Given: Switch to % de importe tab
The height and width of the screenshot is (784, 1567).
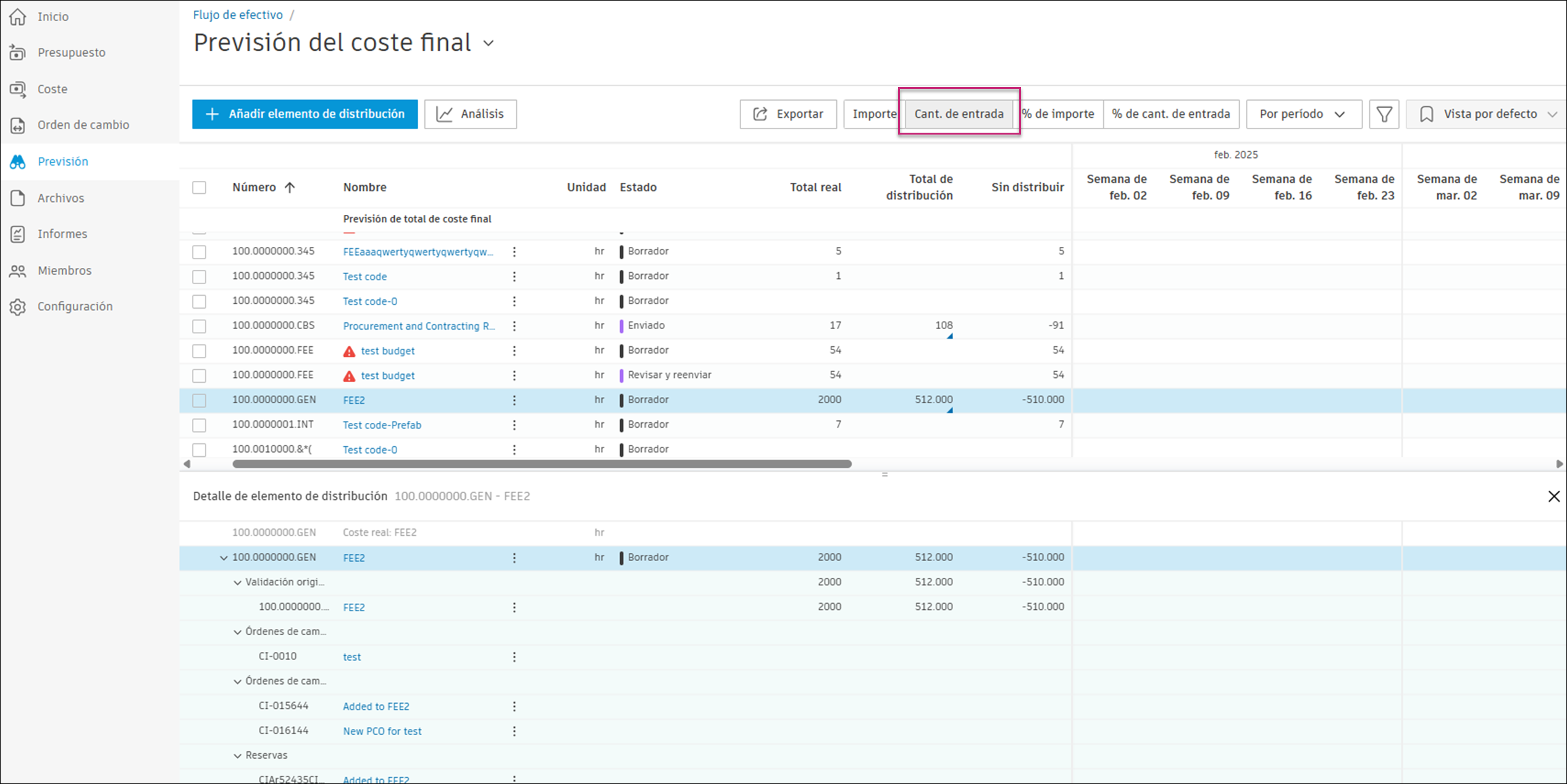Looking at the screenshot, I should [x=1057, y=114].
